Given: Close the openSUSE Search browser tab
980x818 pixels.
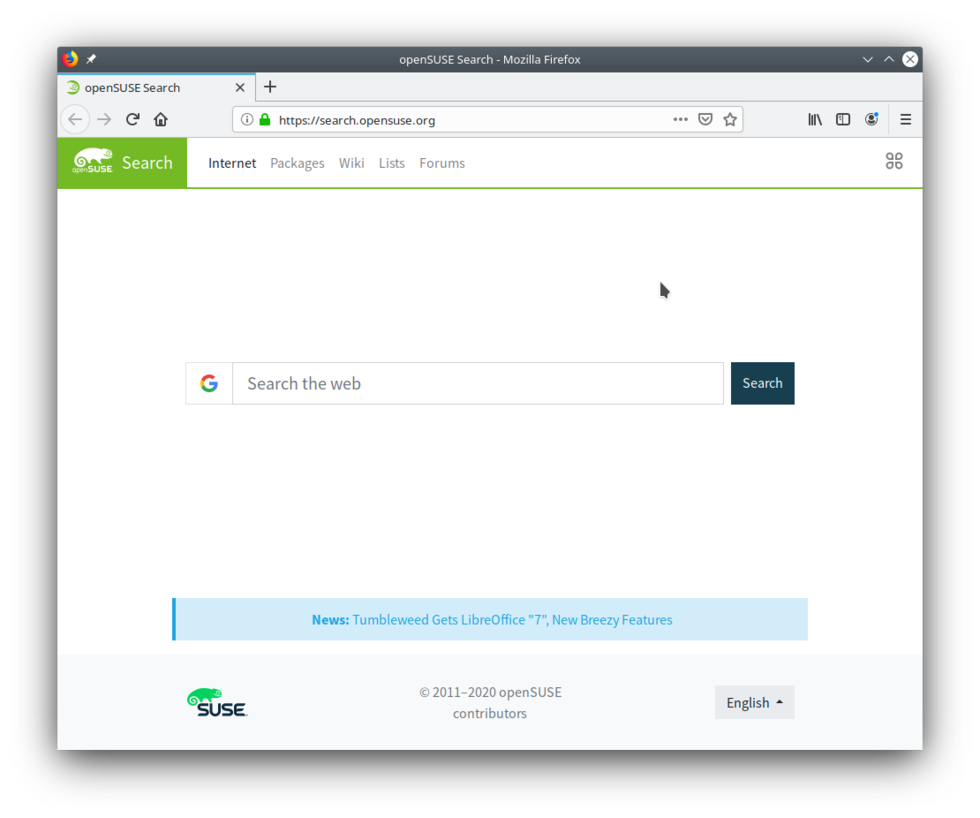Looking at the screenshot, I should [240, 87].
